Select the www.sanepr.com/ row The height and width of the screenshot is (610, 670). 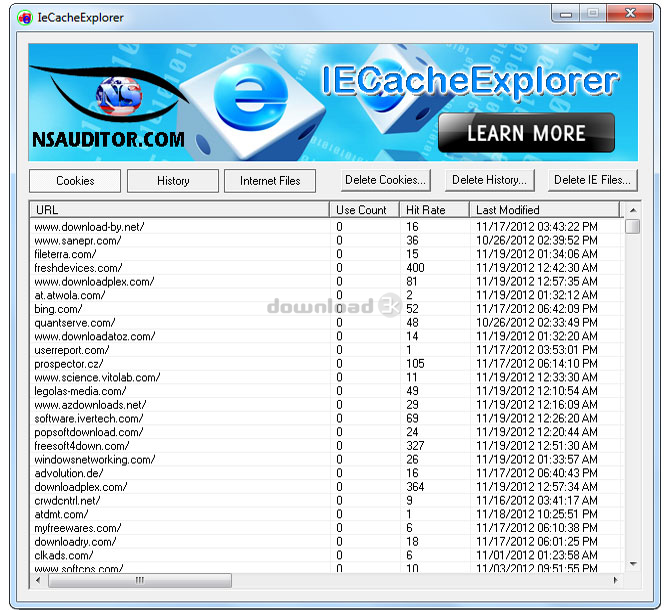pos(327,240)
